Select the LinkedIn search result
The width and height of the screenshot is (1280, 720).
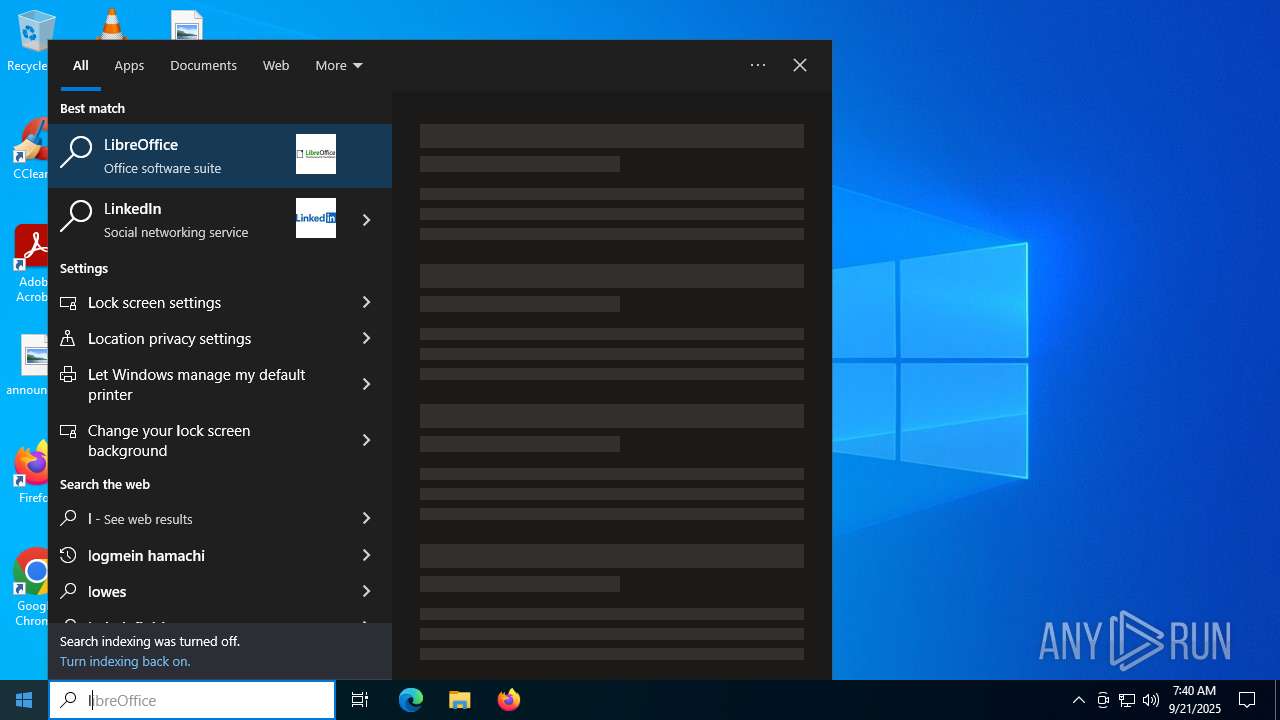click(198, 220)
